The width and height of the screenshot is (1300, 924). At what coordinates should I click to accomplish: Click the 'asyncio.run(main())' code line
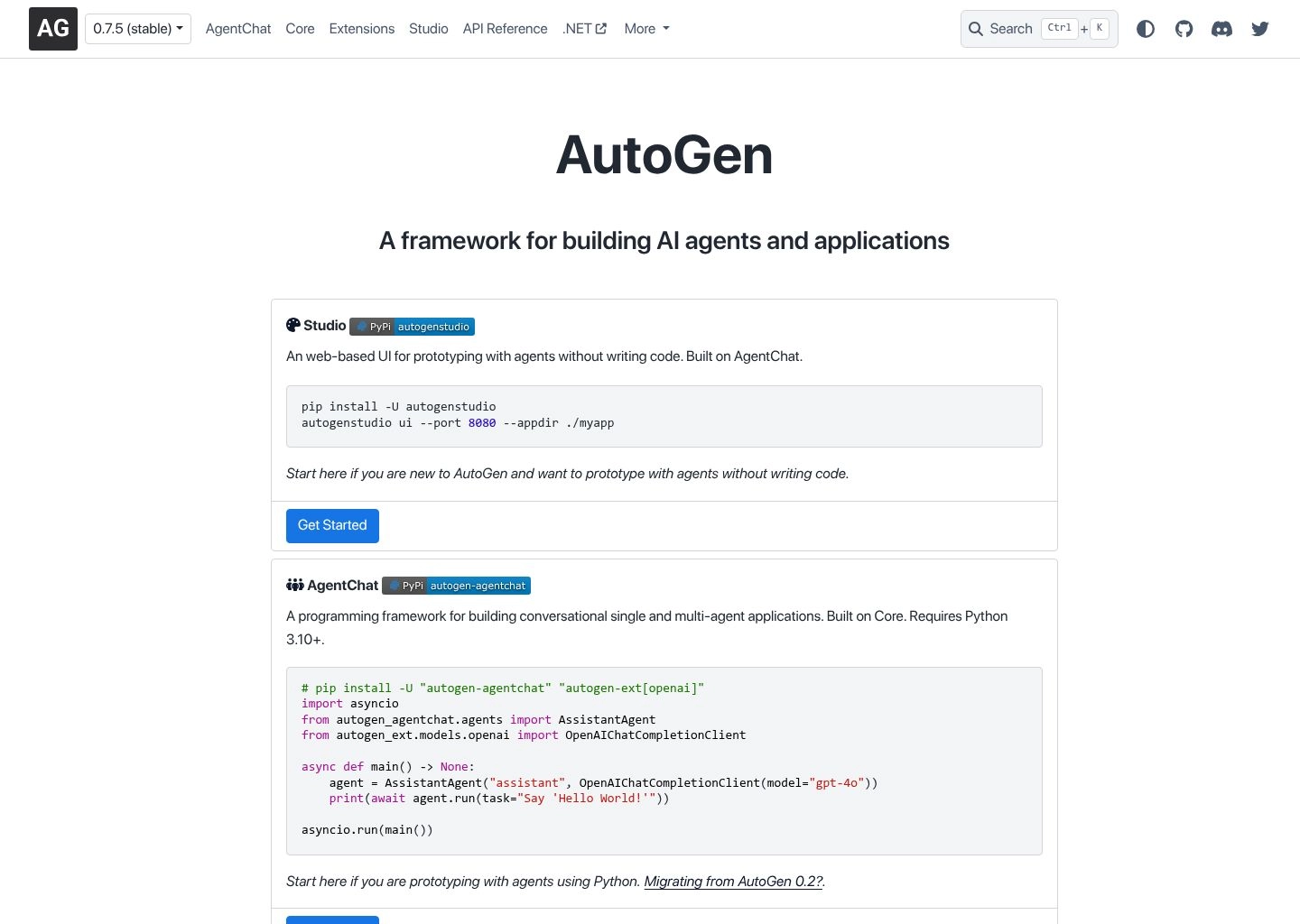pyautogui.click(x=367, y=830)
